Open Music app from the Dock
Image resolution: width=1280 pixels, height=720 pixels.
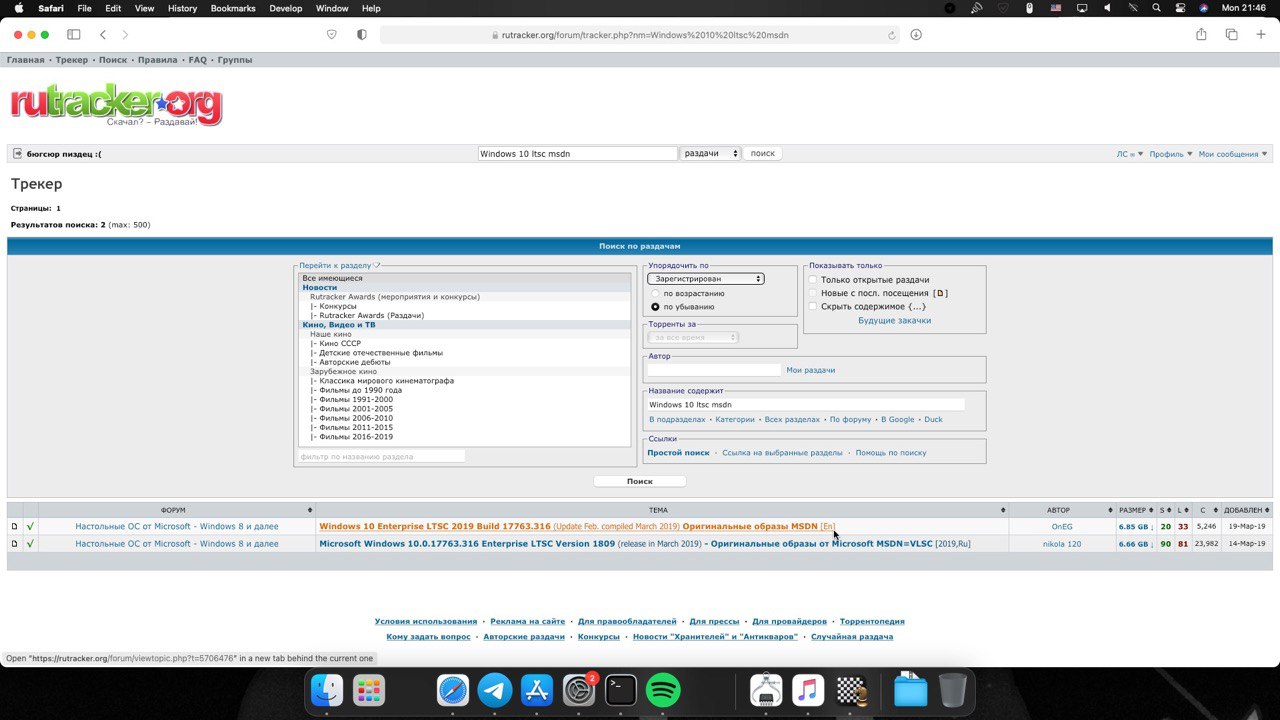[x=808, y=690]
